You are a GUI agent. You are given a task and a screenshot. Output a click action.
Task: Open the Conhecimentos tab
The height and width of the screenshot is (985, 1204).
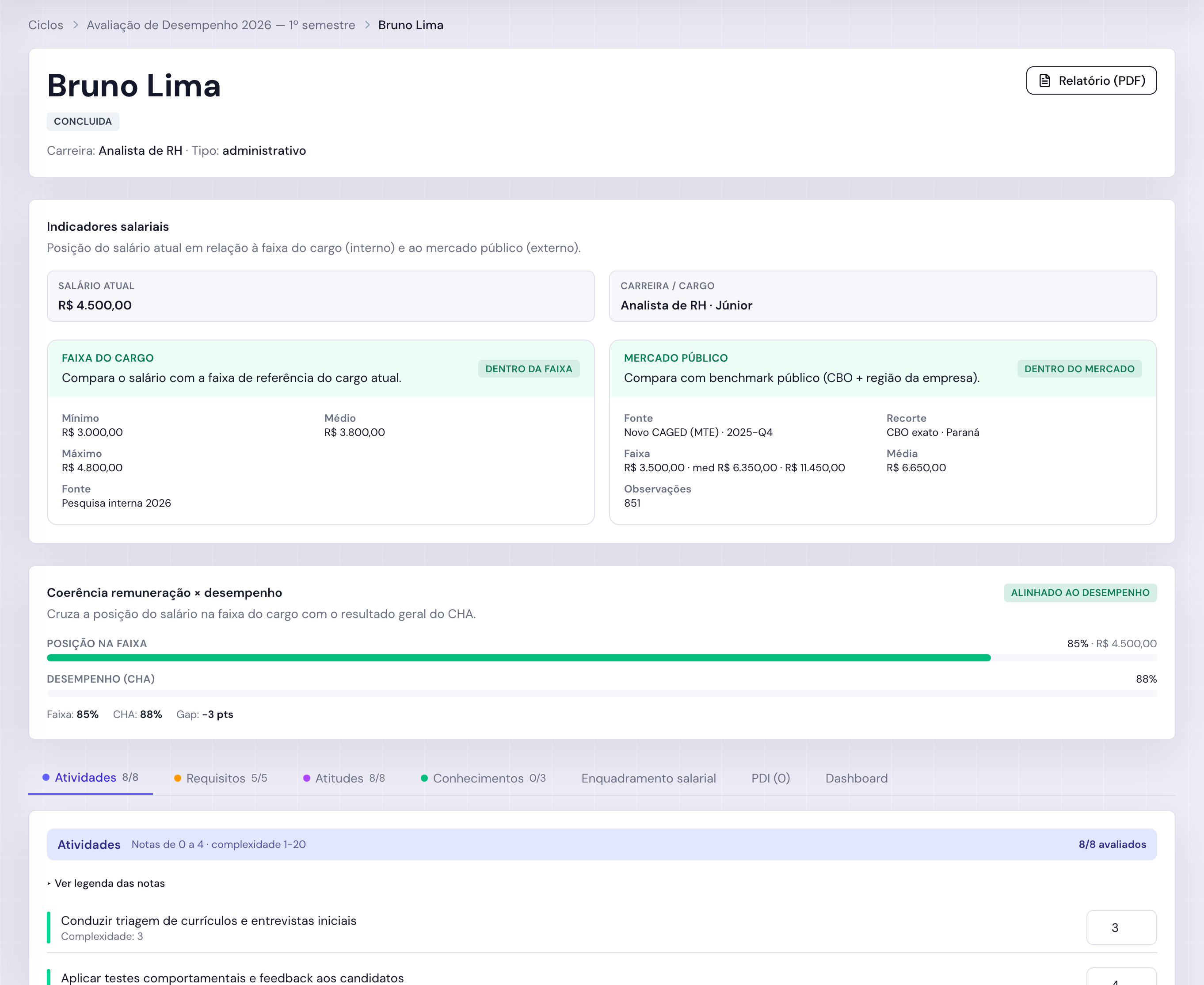483,779
